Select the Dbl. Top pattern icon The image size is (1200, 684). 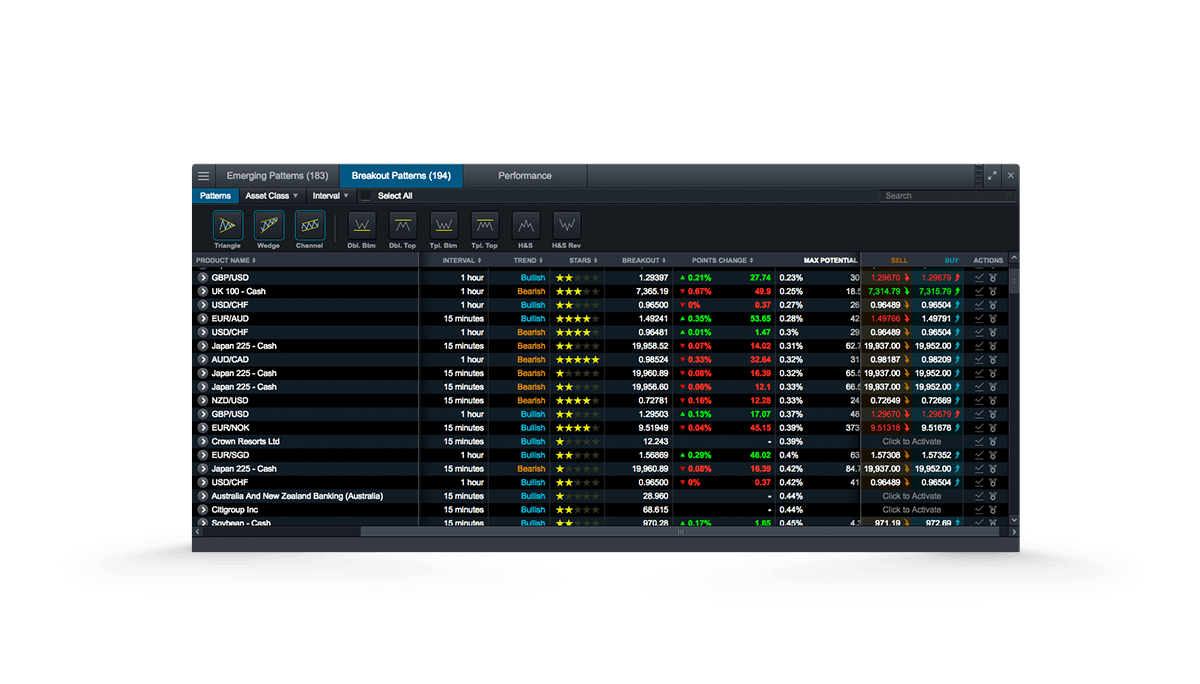point(402,225)
